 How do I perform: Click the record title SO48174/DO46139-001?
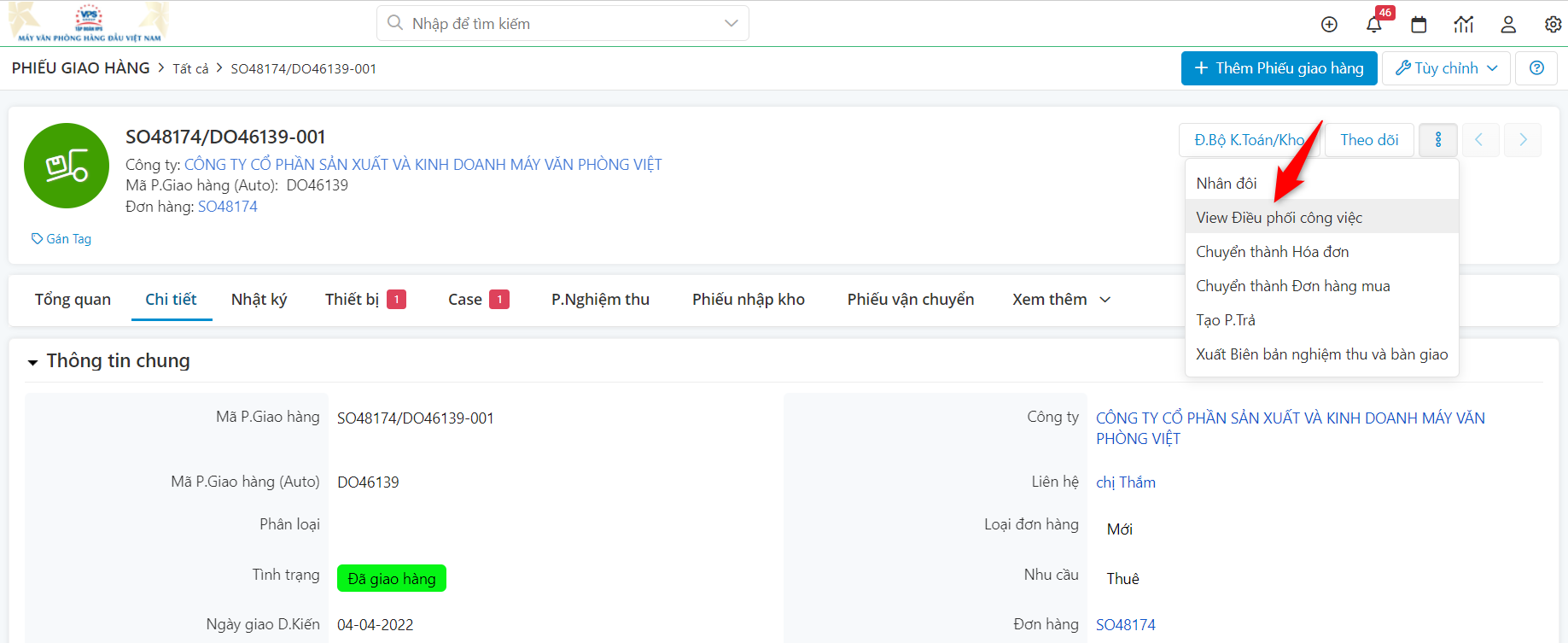point(225,137)
